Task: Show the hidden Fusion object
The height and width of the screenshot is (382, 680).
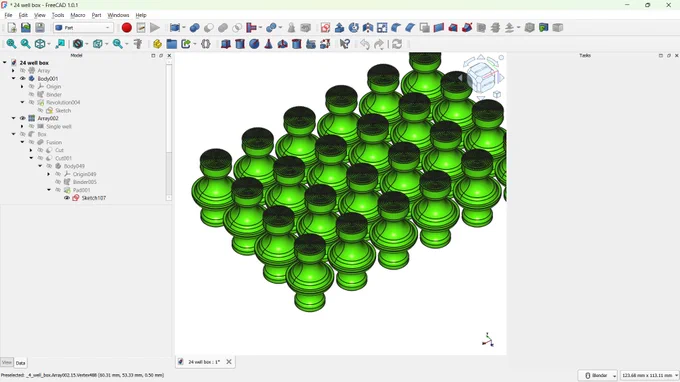Action: 31,142
